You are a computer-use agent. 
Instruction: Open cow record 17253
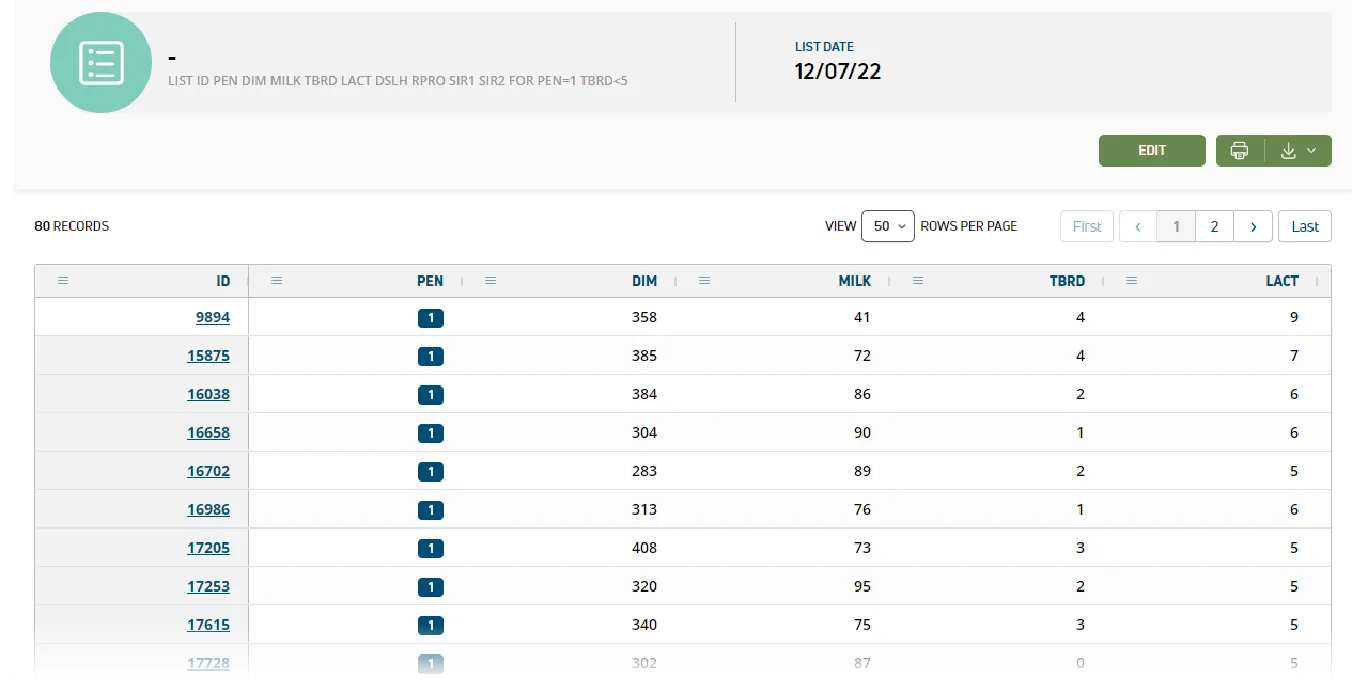coord(208,587)
